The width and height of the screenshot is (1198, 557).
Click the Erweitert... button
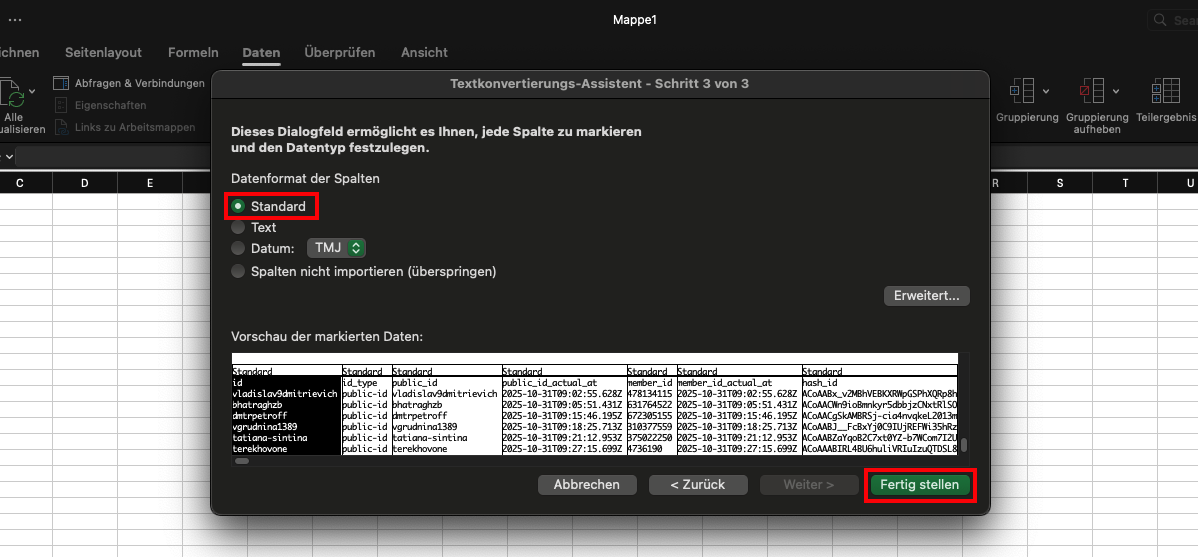tap(926, 296)
